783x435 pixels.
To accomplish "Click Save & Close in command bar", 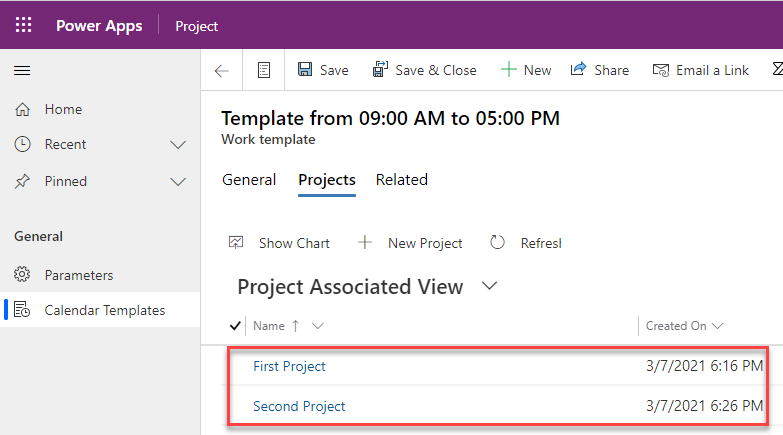I will (x=424, y=70).
